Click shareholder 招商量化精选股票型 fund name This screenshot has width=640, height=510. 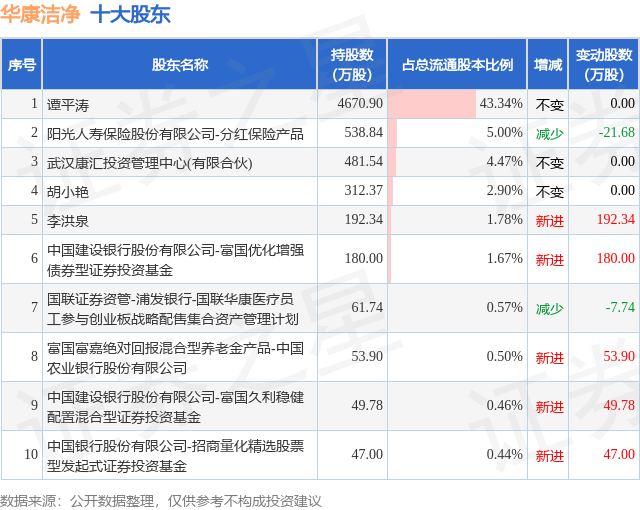[x=175, y=455]
